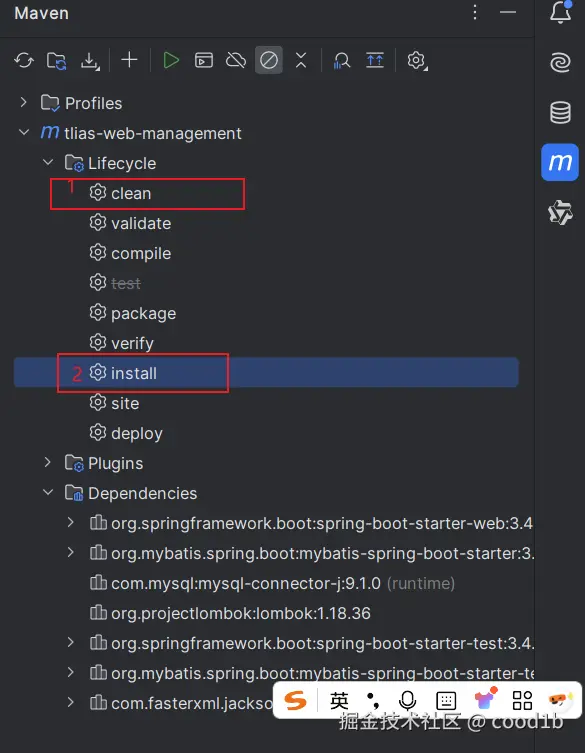Expand the Plugins folder
The height and width of the screenshot is (753, 585).
click(47, 462)
